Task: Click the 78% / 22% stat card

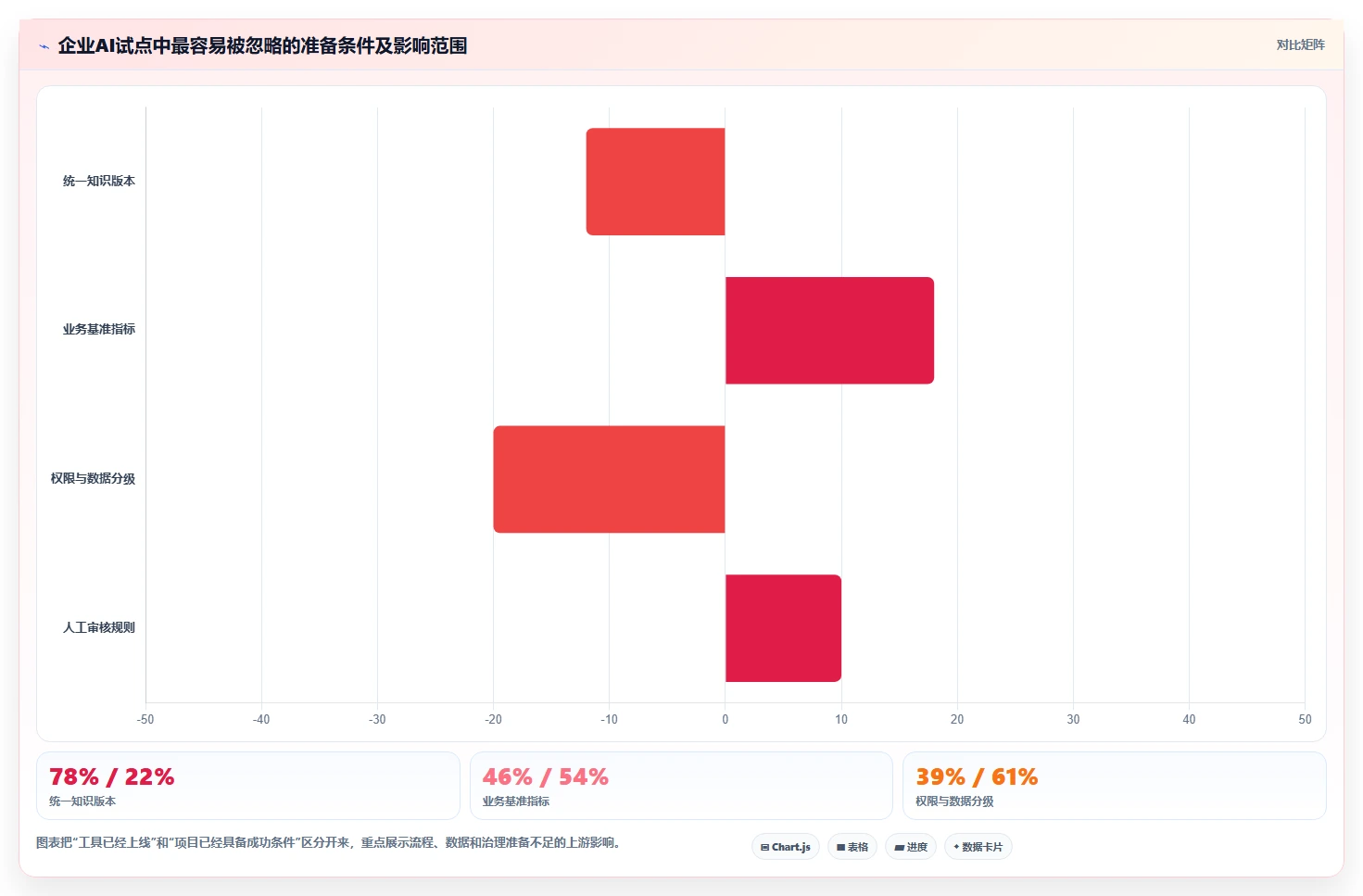Action: click(248, 786)
